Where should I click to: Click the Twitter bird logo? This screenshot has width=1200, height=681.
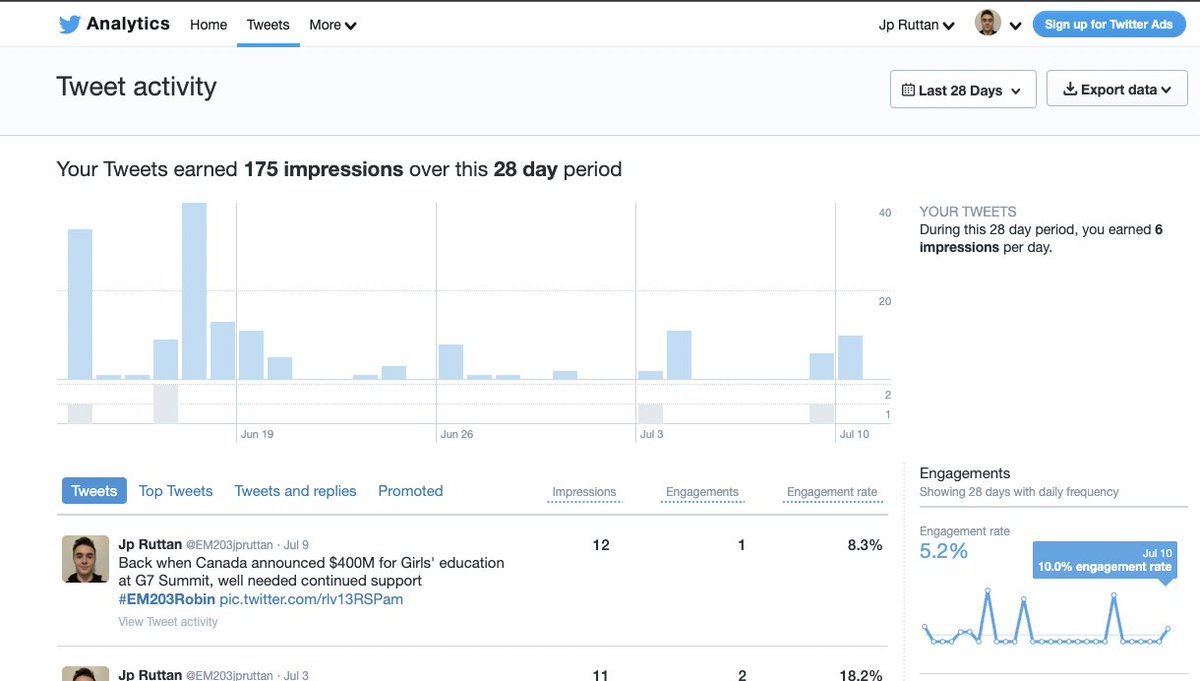click(69, 24)
